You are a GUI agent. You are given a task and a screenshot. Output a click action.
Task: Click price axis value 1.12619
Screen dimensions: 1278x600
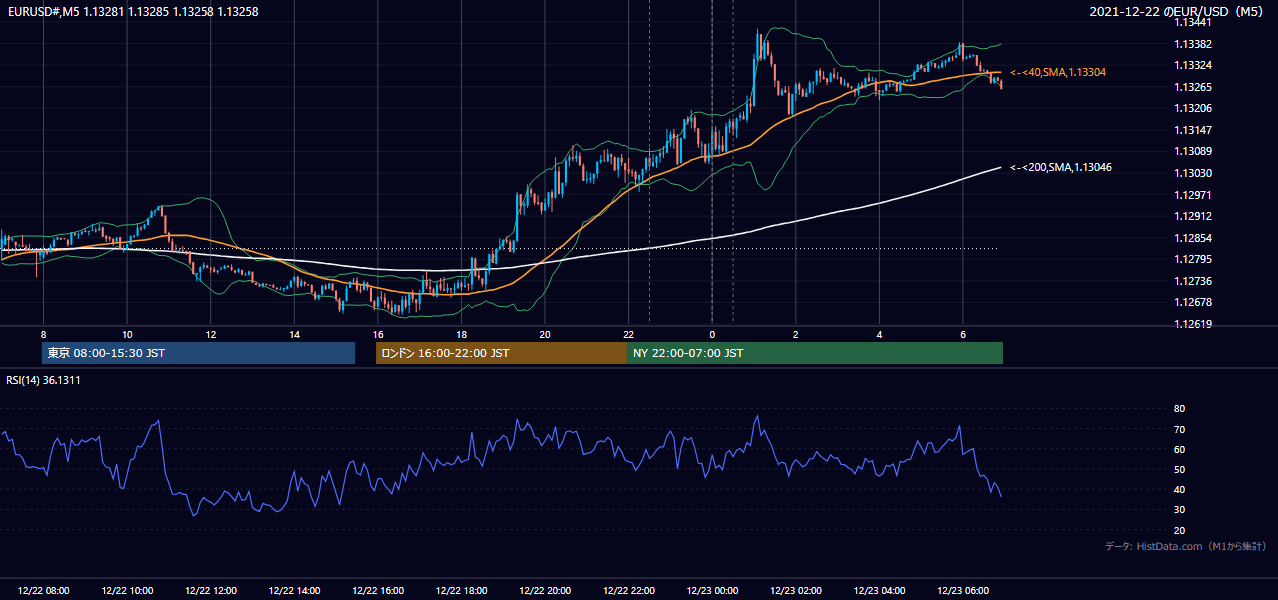pos(1193,324)
